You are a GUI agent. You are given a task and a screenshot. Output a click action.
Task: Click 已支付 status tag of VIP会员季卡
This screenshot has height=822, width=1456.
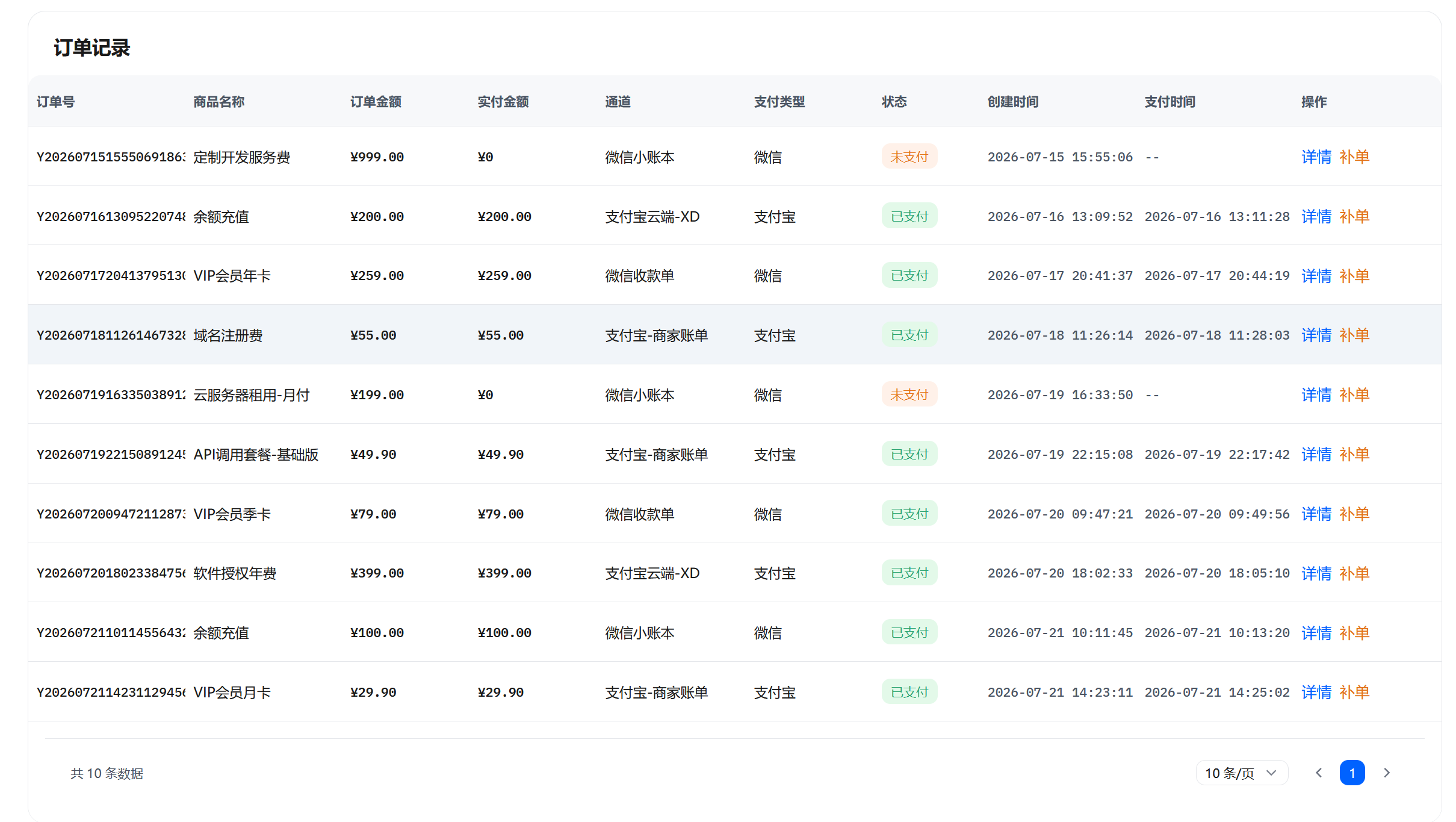tap(909, 514)
